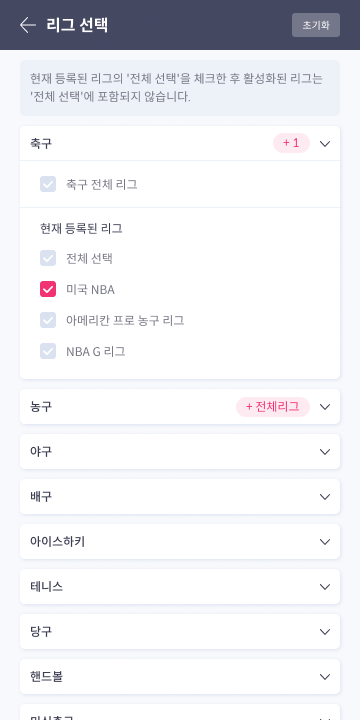Screen dimensions: 360x720
Task: Click the + 전체리그 badge
Action: 273,407
